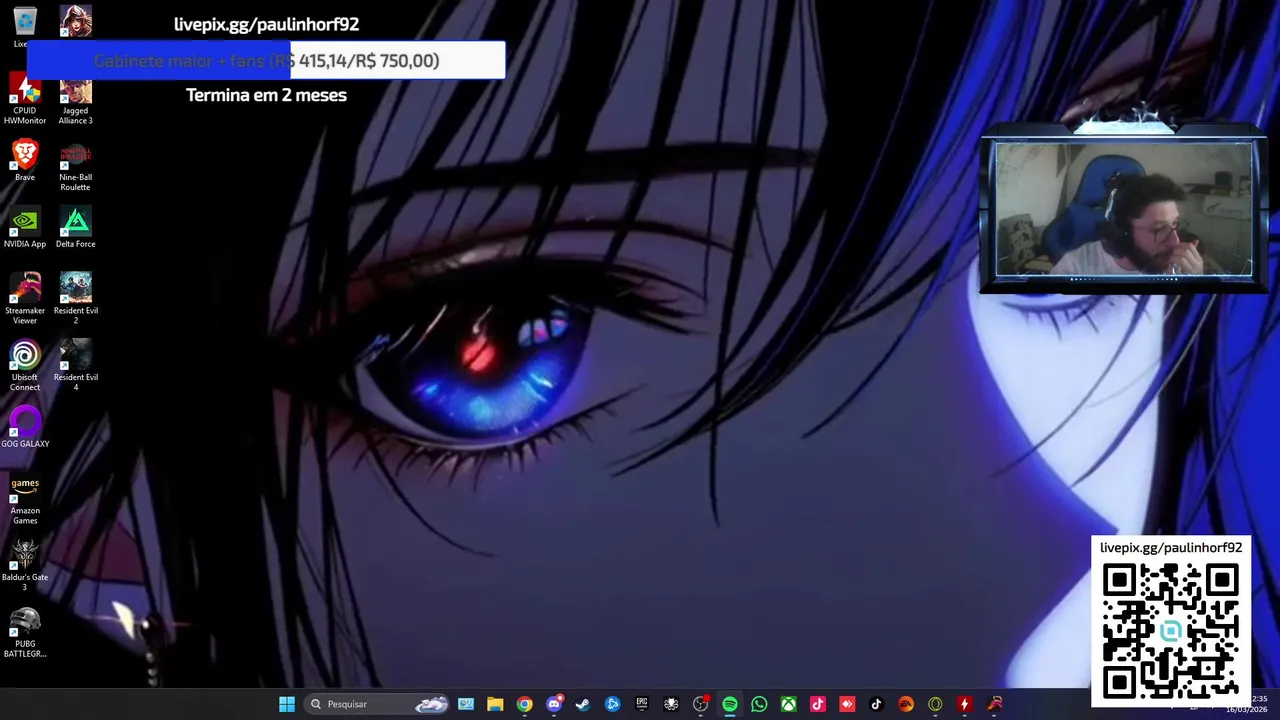Click the Pesquisar search box on taskbar

pos(378,704)
